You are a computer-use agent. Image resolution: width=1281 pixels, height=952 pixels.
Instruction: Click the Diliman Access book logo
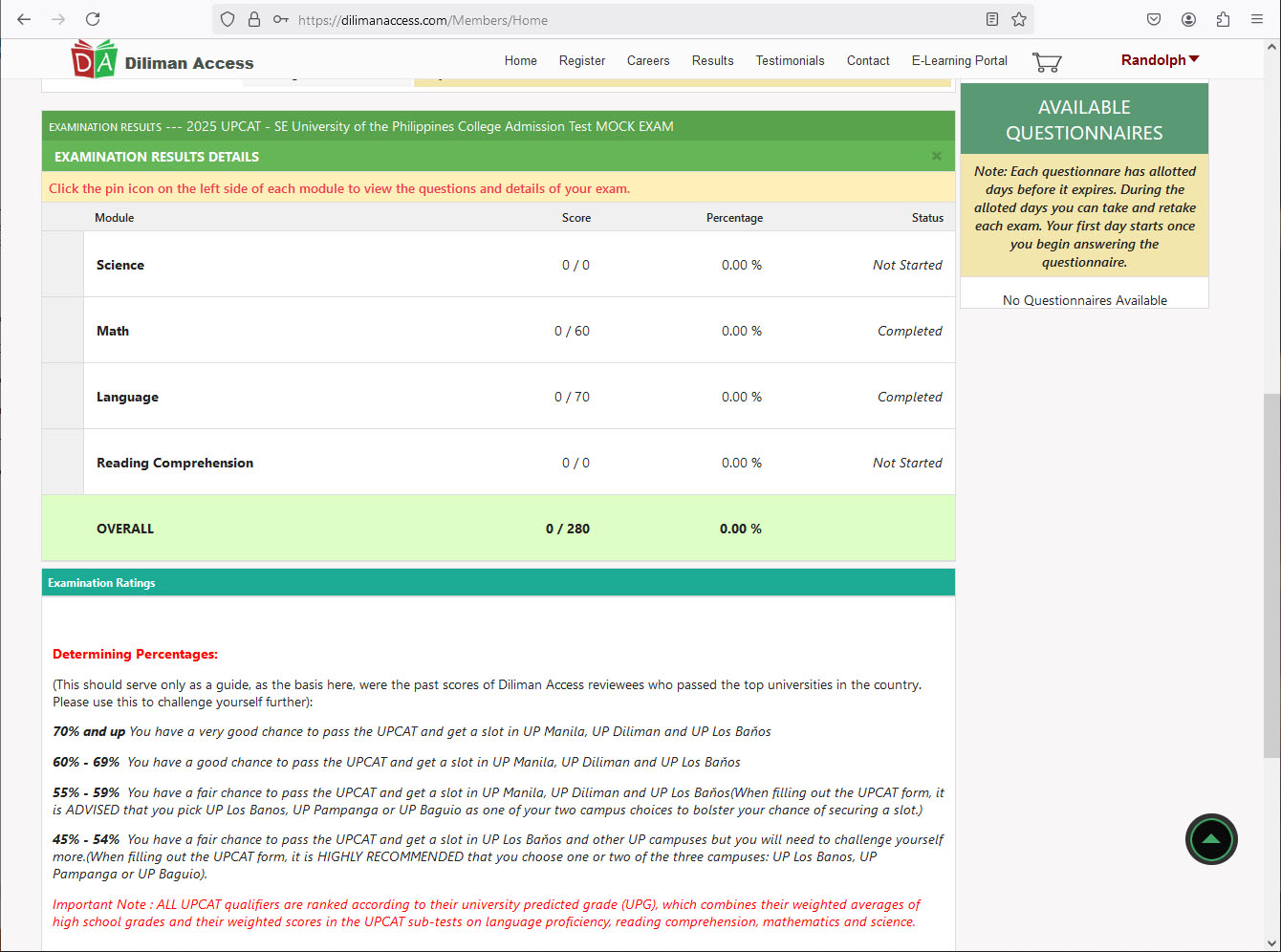(x=94, y=59)
